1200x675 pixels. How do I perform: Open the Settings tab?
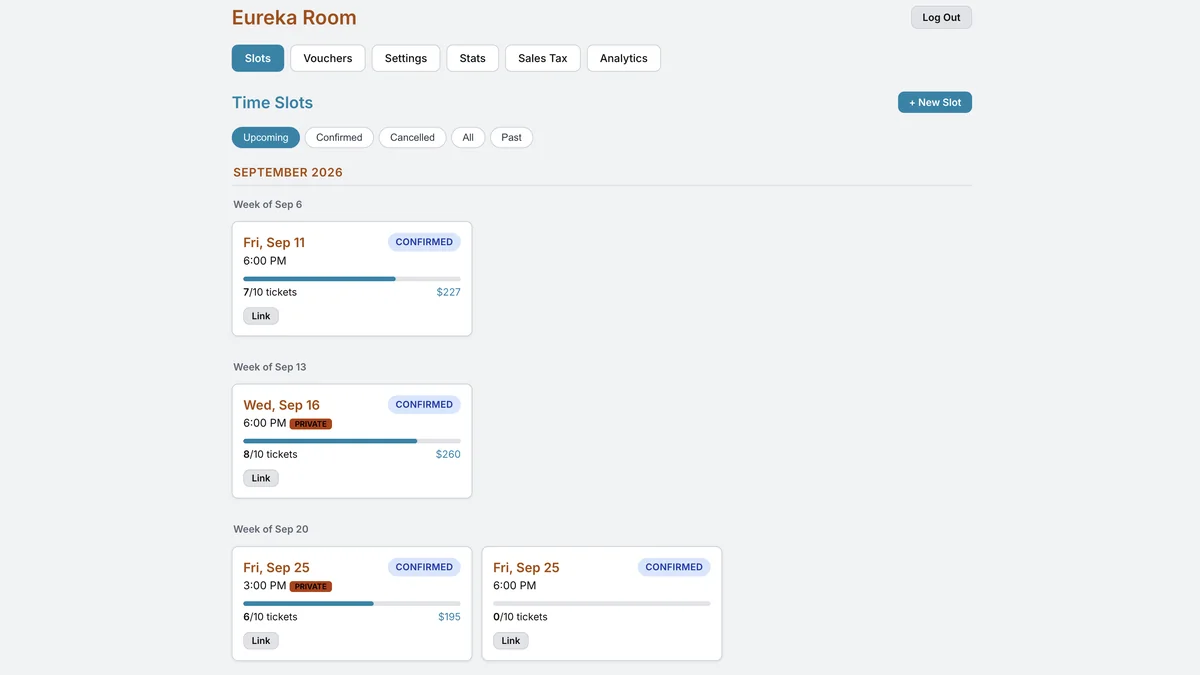pyautogui.click(x=406, y=58)
